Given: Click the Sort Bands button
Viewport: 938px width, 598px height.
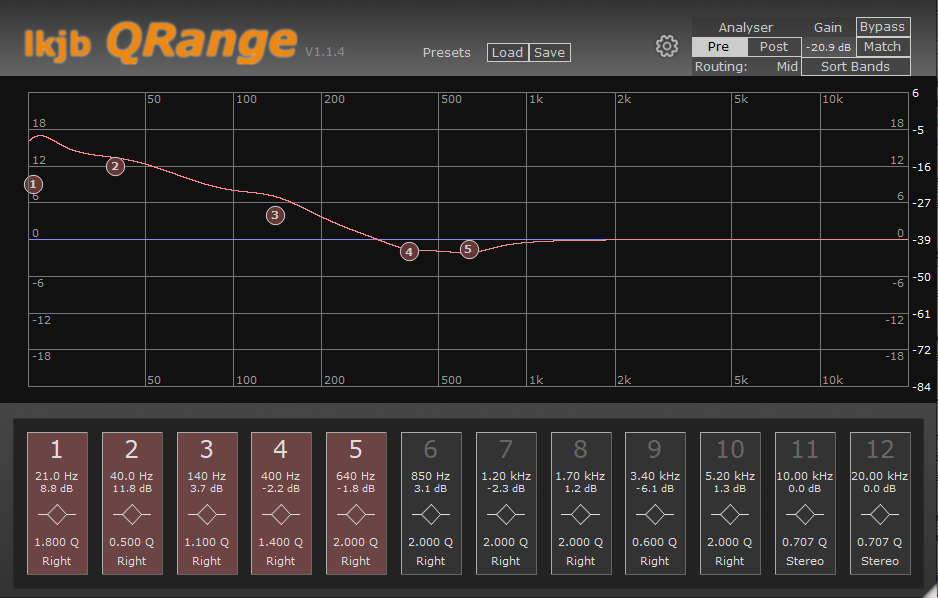Looking at the screenshot, I should coord(855,66).
